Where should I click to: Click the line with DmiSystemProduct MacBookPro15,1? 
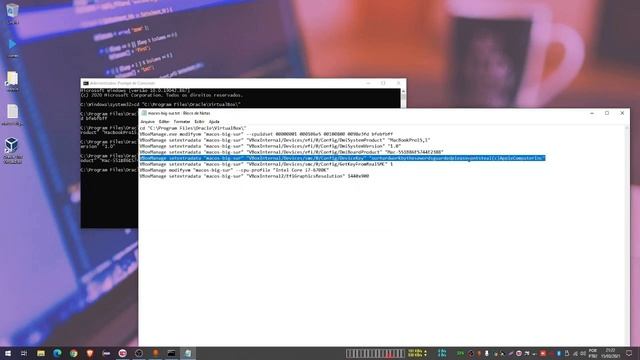click(x=284, y=140)
